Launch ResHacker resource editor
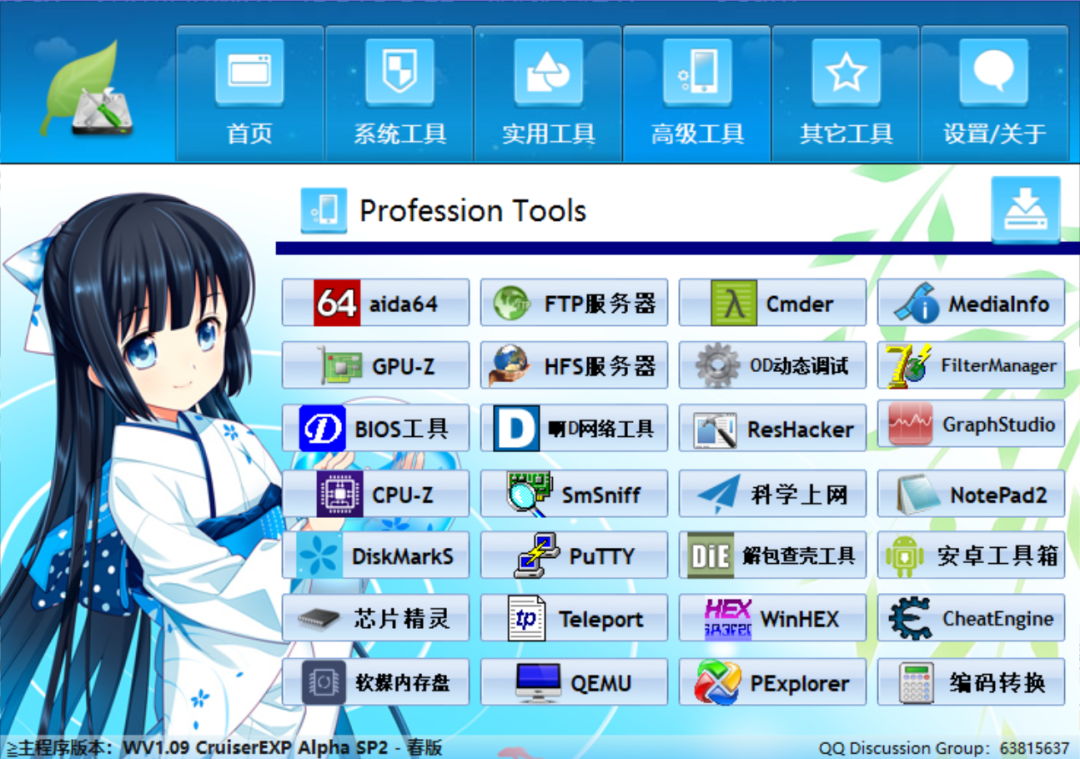Viewport: 1080px width, 759px height. [772, 428]
